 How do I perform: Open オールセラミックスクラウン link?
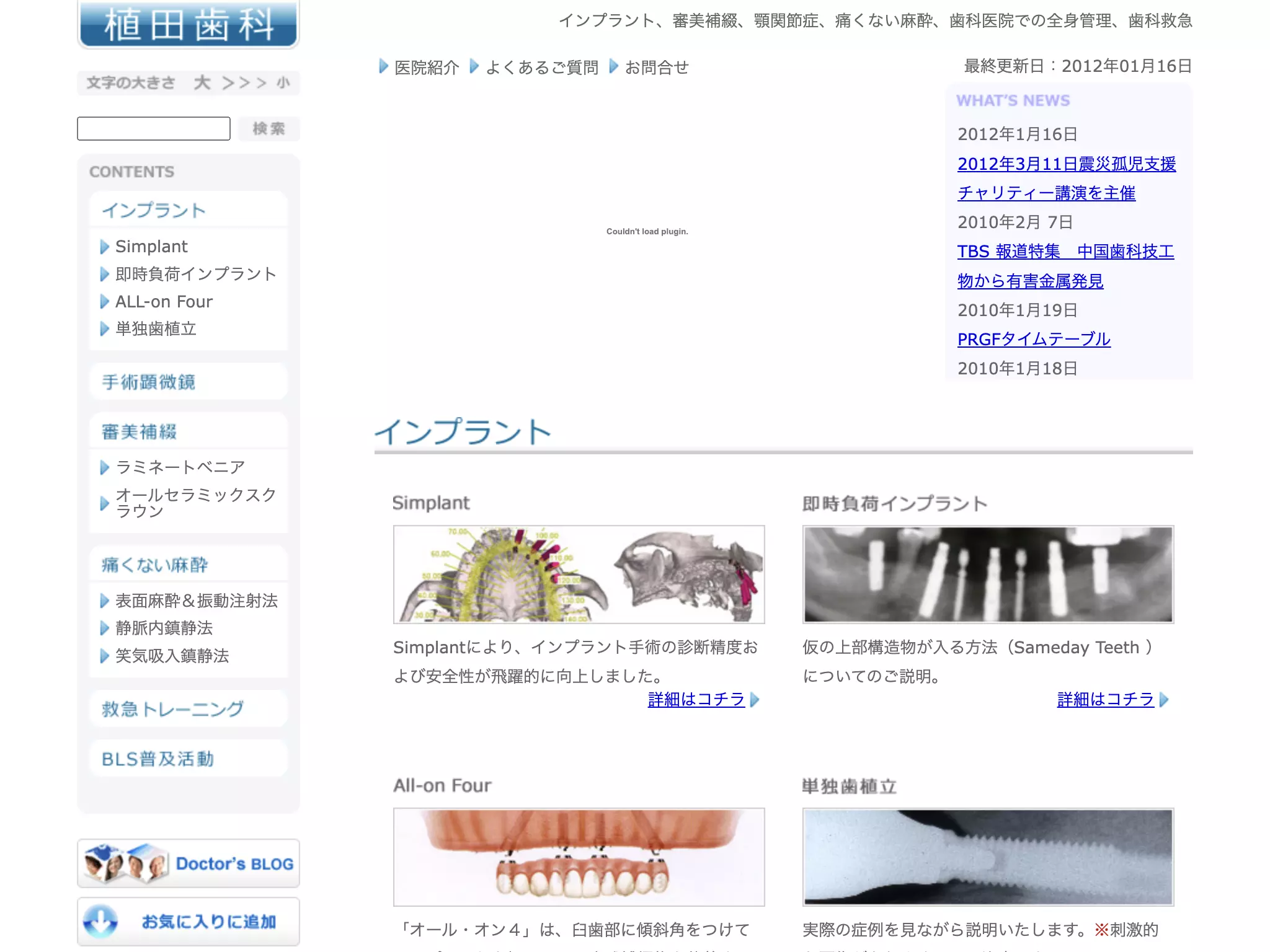point(196,503)
